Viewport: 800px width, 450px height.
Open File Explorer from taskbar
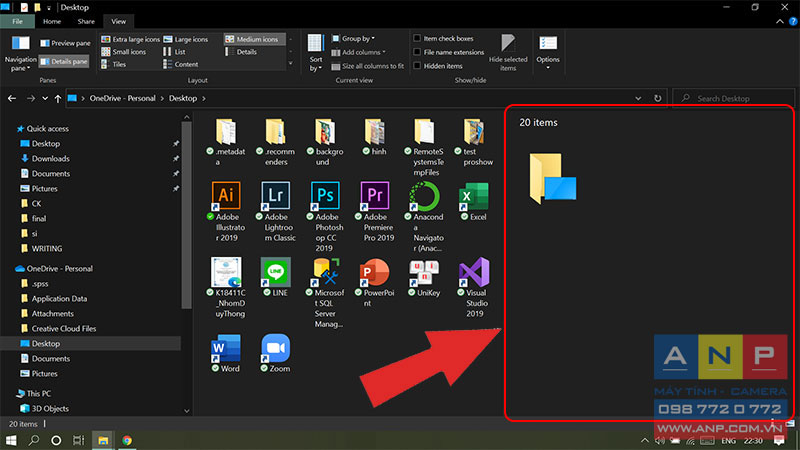pos(103,440)
